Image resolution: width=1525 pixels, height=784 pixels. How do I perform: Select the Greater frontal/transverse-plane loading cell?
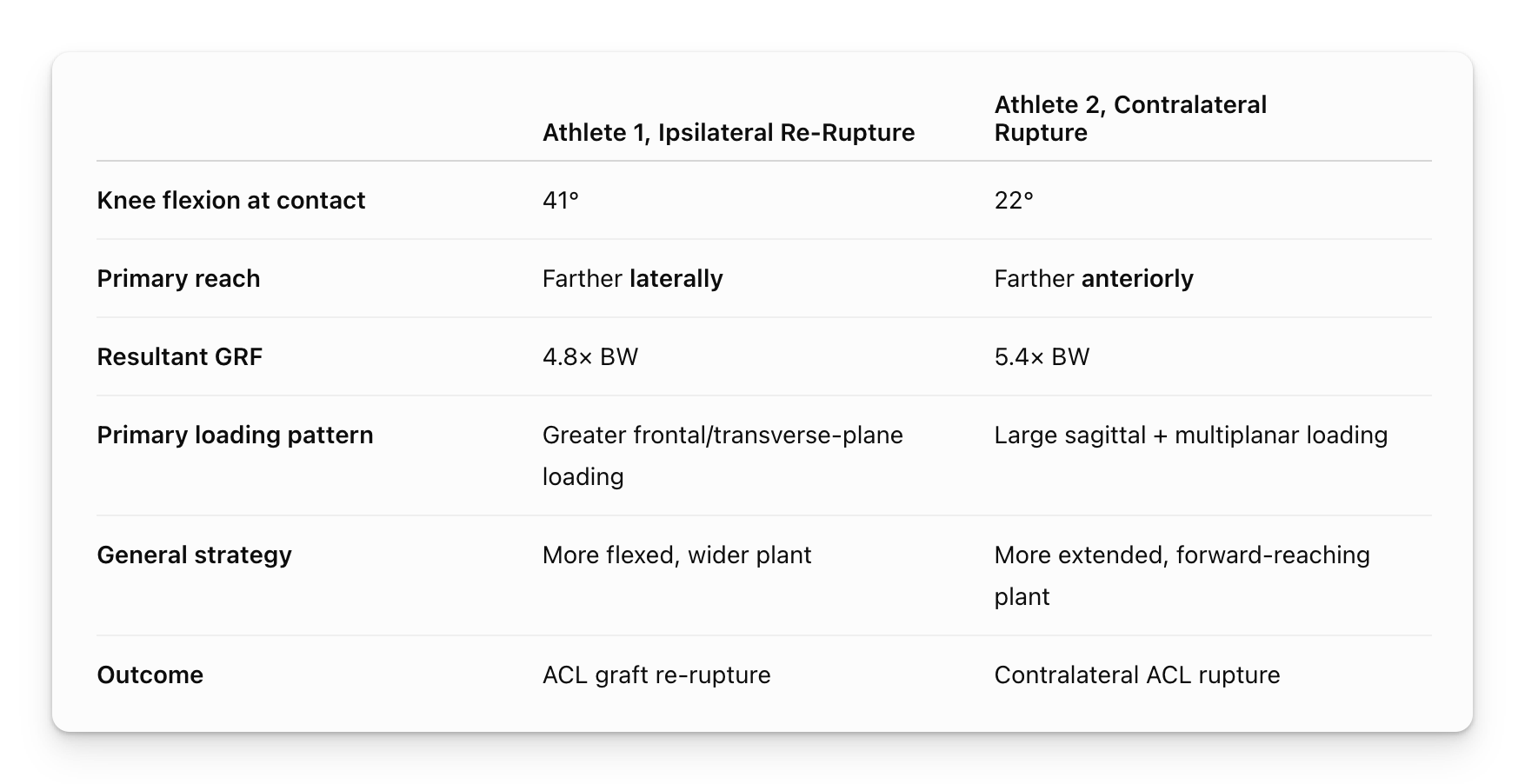[723, 455]
